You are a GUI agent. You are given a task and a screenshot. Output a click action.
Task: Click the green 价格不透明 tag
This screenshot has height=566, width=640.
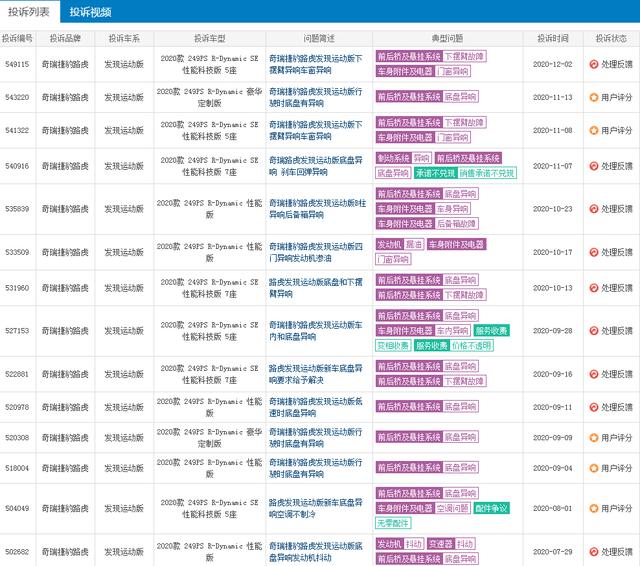472,346
